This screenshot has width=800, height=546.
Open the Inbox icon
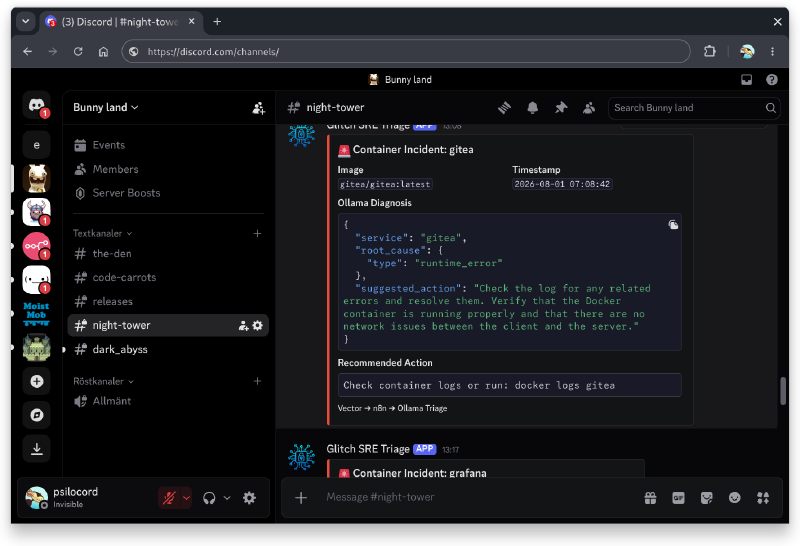click(746, 80)
